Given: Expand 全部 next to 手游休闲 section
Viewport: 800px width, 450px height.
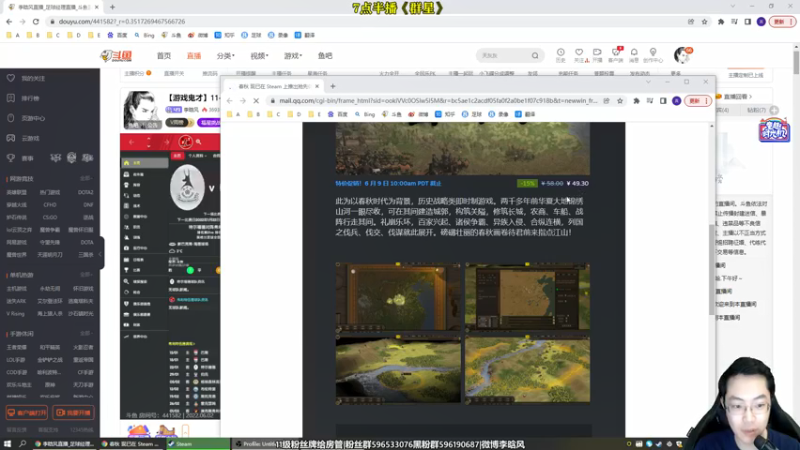Looking at the screenshot, I should pyautogui.click(x=86, y=334).
